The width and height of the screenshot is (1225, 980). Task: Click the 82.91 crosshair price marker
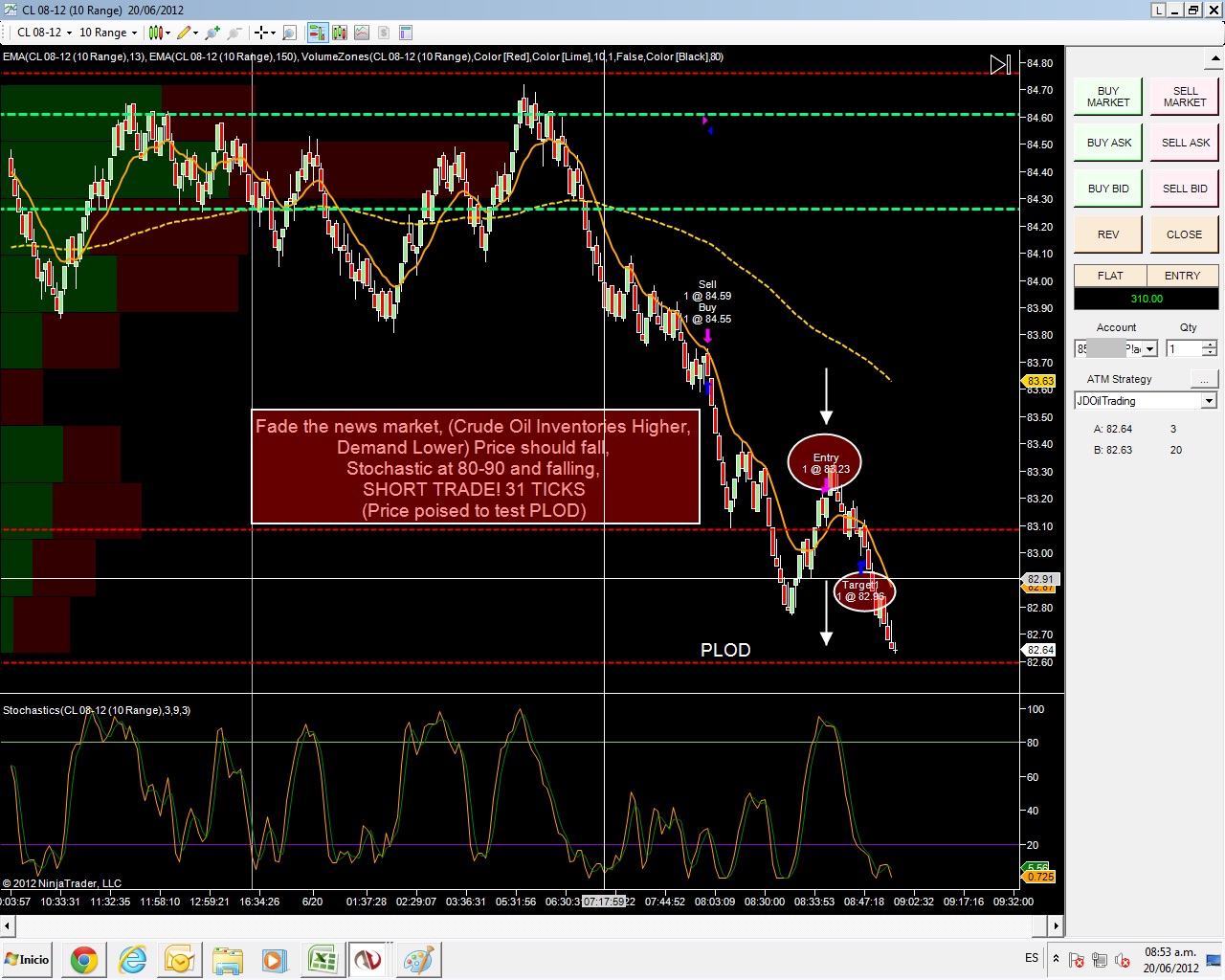point(1040,579)
